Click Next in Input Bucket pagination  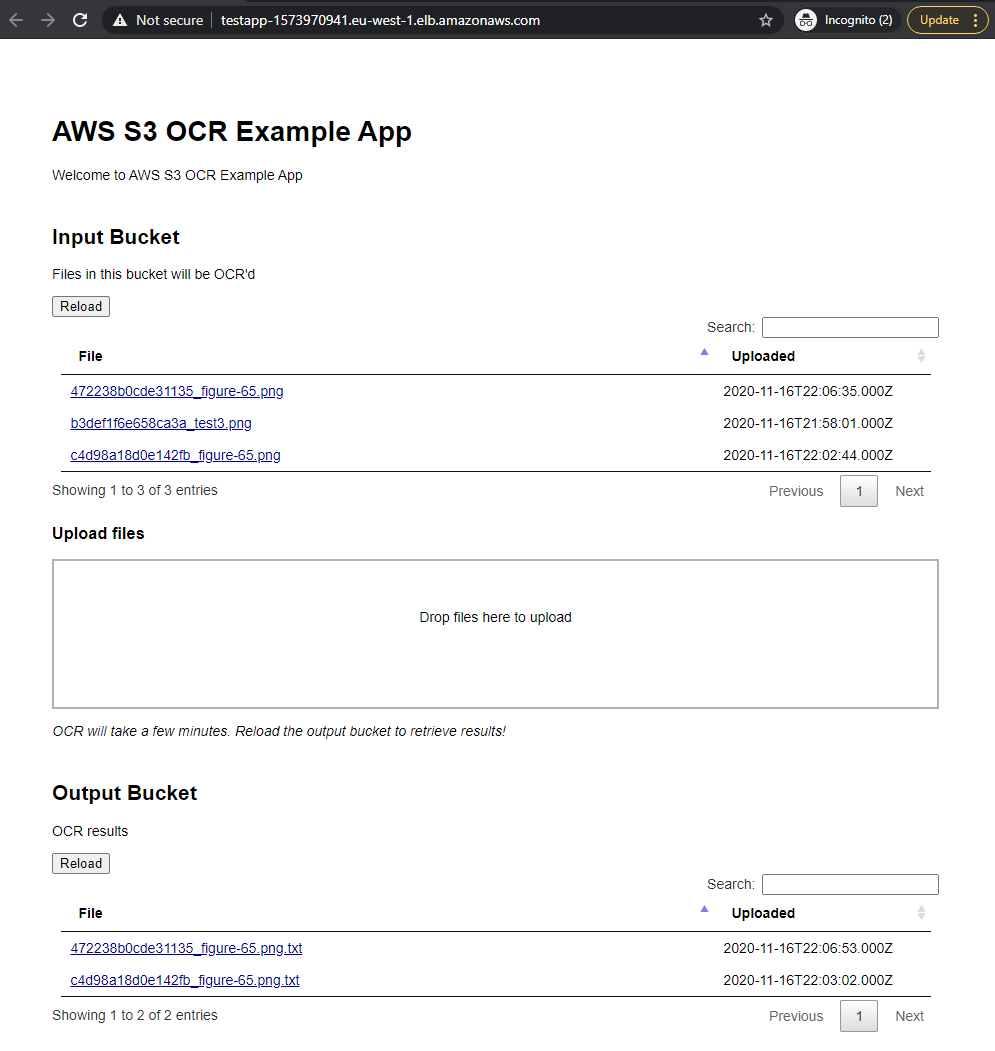[909, 491]
